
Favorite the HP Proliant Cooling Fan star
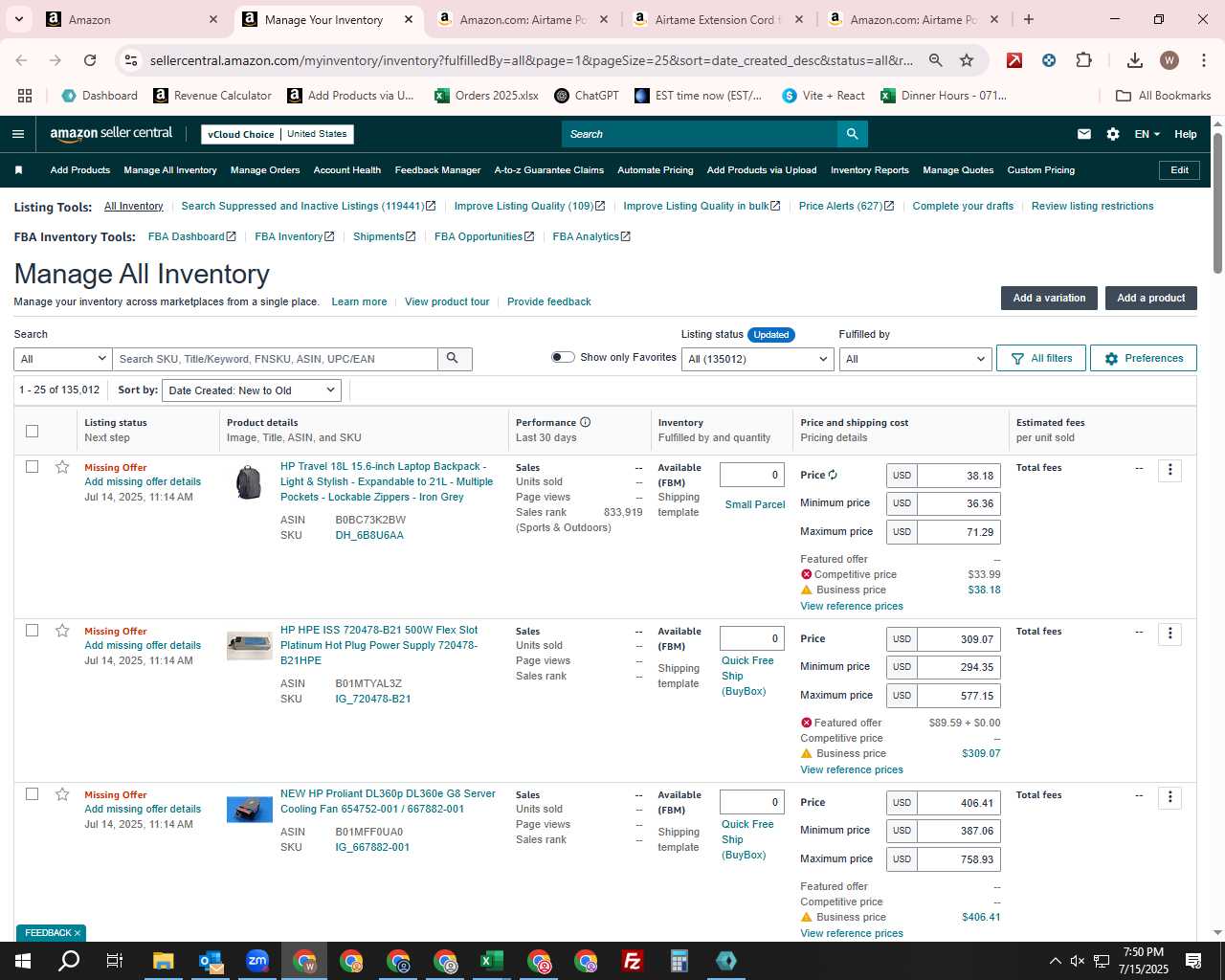(62, 794)
